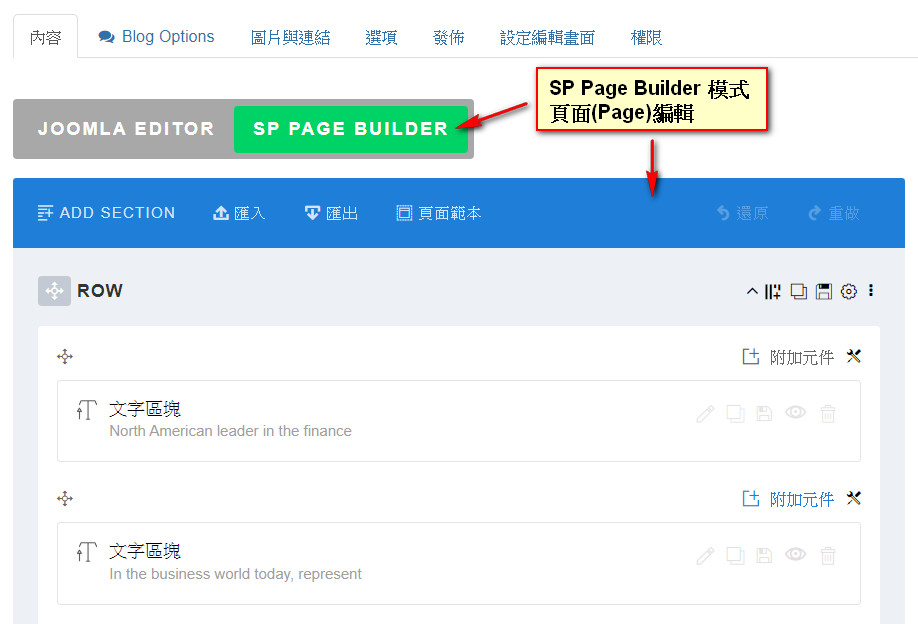Click 匯入 (import) button
This screenshot has width=918, height=624.
(239, 213)
